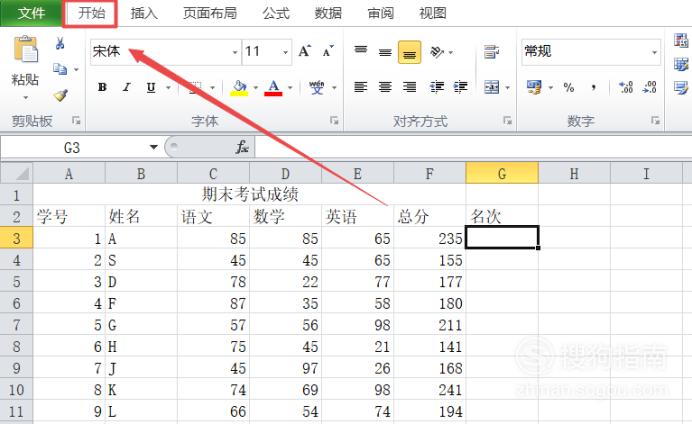Image resolution: width=692 pixels, height=424 pixels.
Task: Open the paste options arrow under 粘贴
Action: pos(25,98)
